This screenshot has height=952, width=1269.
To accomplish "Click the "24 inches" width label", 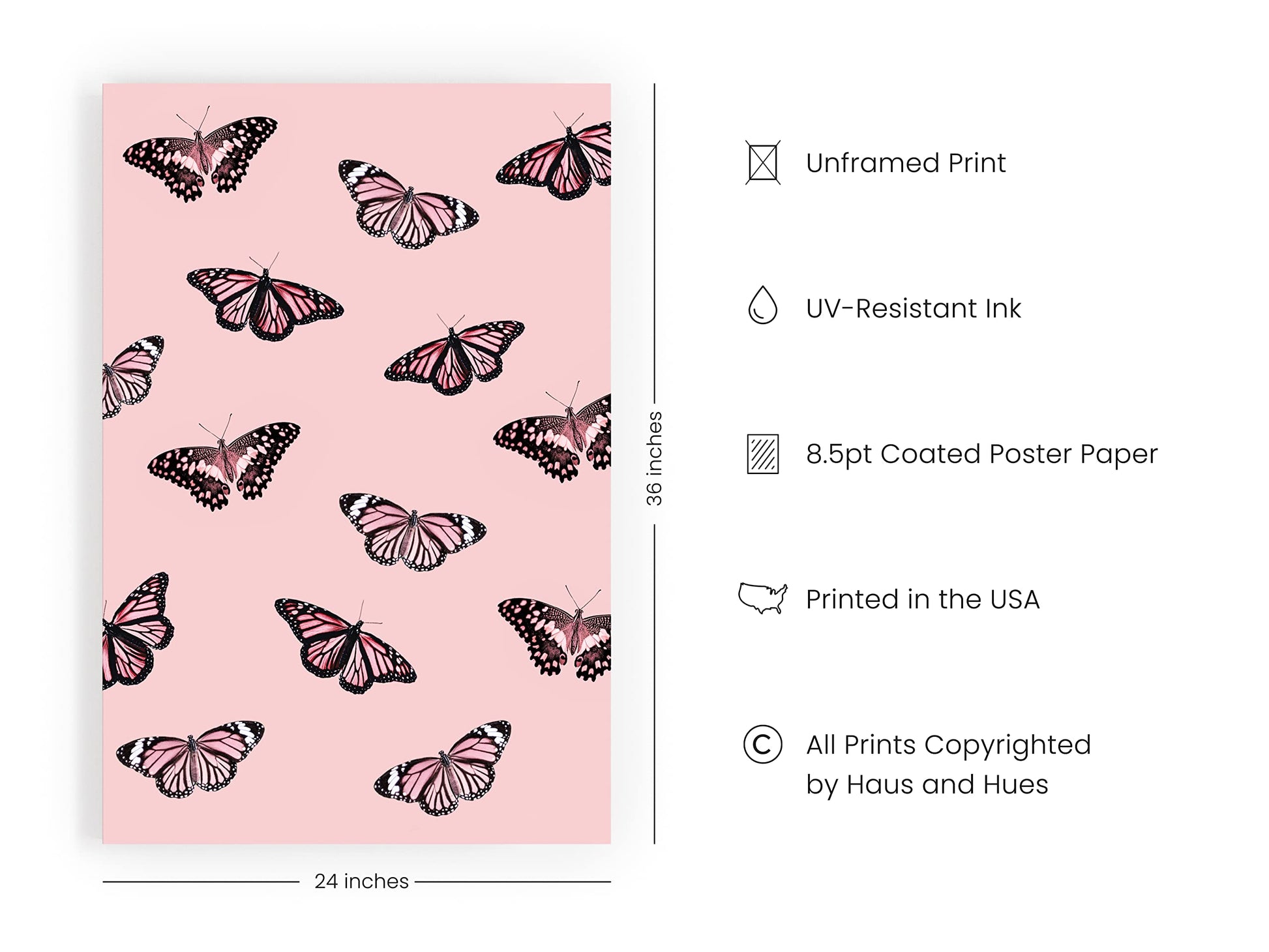I will pyautogui.click(x=361, y=882).
